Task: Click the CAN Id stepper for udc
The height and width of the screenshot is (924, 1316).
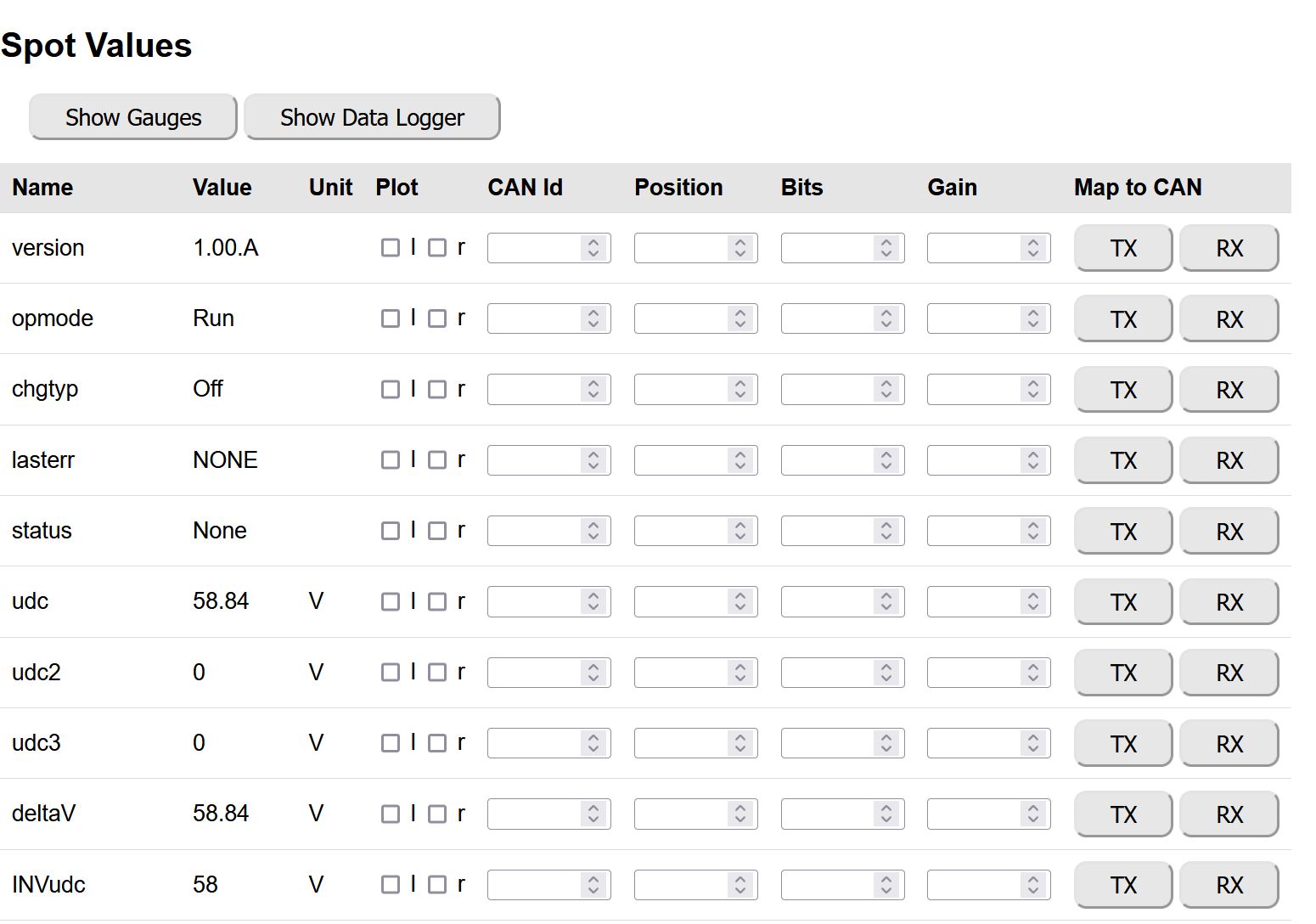Action: coord(593,602)
